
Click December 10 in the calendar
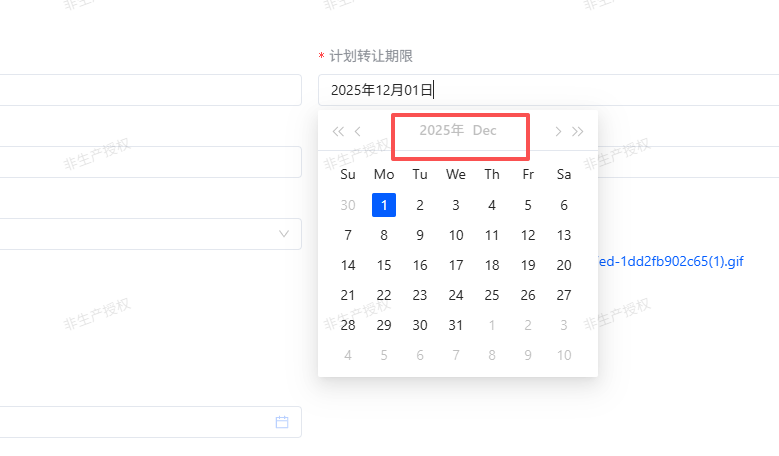[x=456, y=235]
